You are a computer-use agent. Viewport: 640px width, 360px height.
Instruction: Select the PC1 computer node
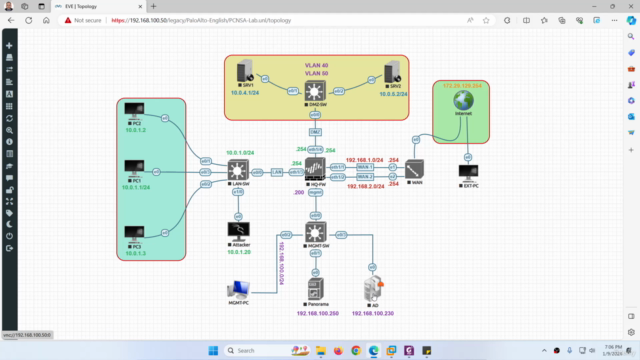pyautogui.click(x=134, y=168)
